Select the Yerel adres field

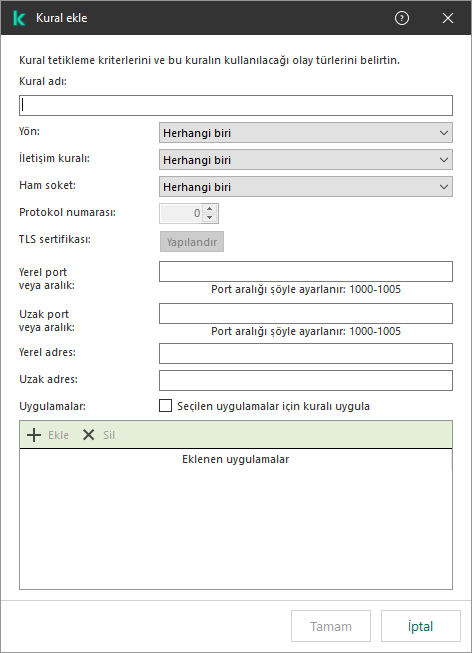[x=306, y=354]
